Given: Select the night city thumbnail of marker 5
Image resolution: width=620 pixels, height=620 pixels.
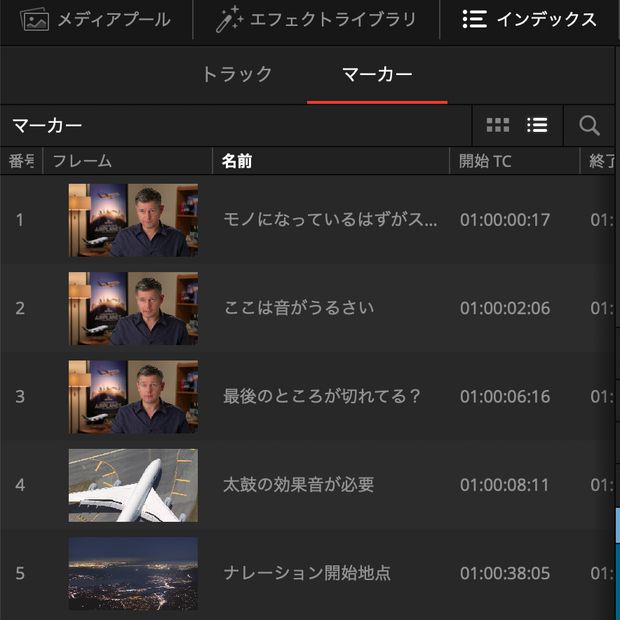Looking at the screenshot, I should (x=133, y=573).
